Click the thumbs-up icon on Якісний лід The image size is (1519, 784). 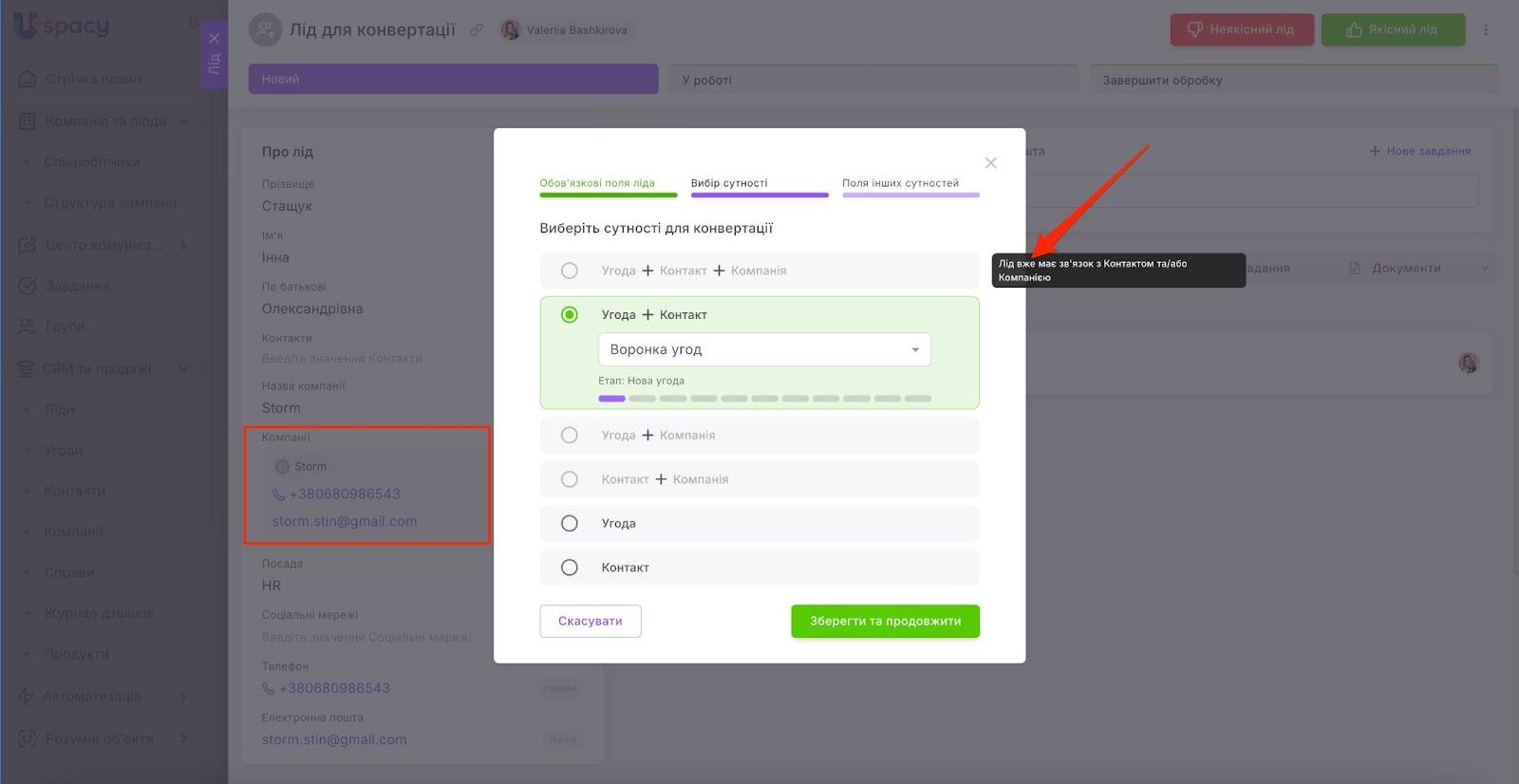1354,30
